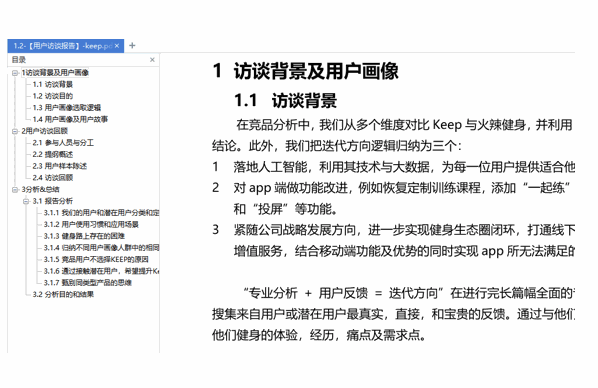Jump to 3.1.4 归纳不同用户画像人群
The image size is (598, 388).
click(x=101, y=248)
